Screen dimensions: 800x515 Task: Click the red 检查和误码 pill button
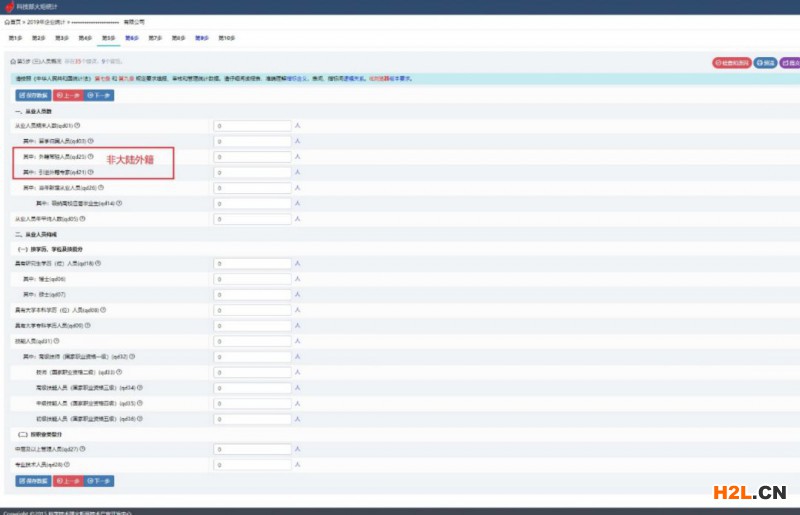tap(732, 62)
